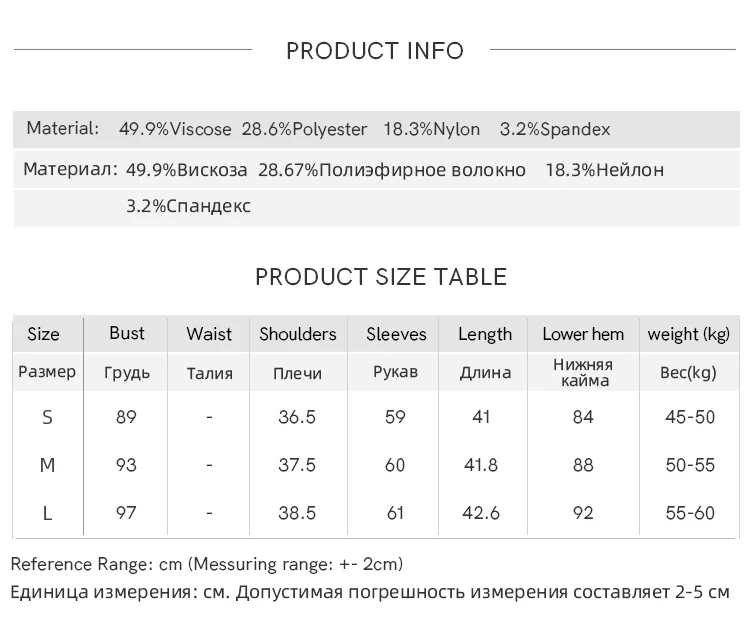The height and width of the screenshot is (629, 750).
Task: Click the 42.6 length value
Action: point(482,513)
